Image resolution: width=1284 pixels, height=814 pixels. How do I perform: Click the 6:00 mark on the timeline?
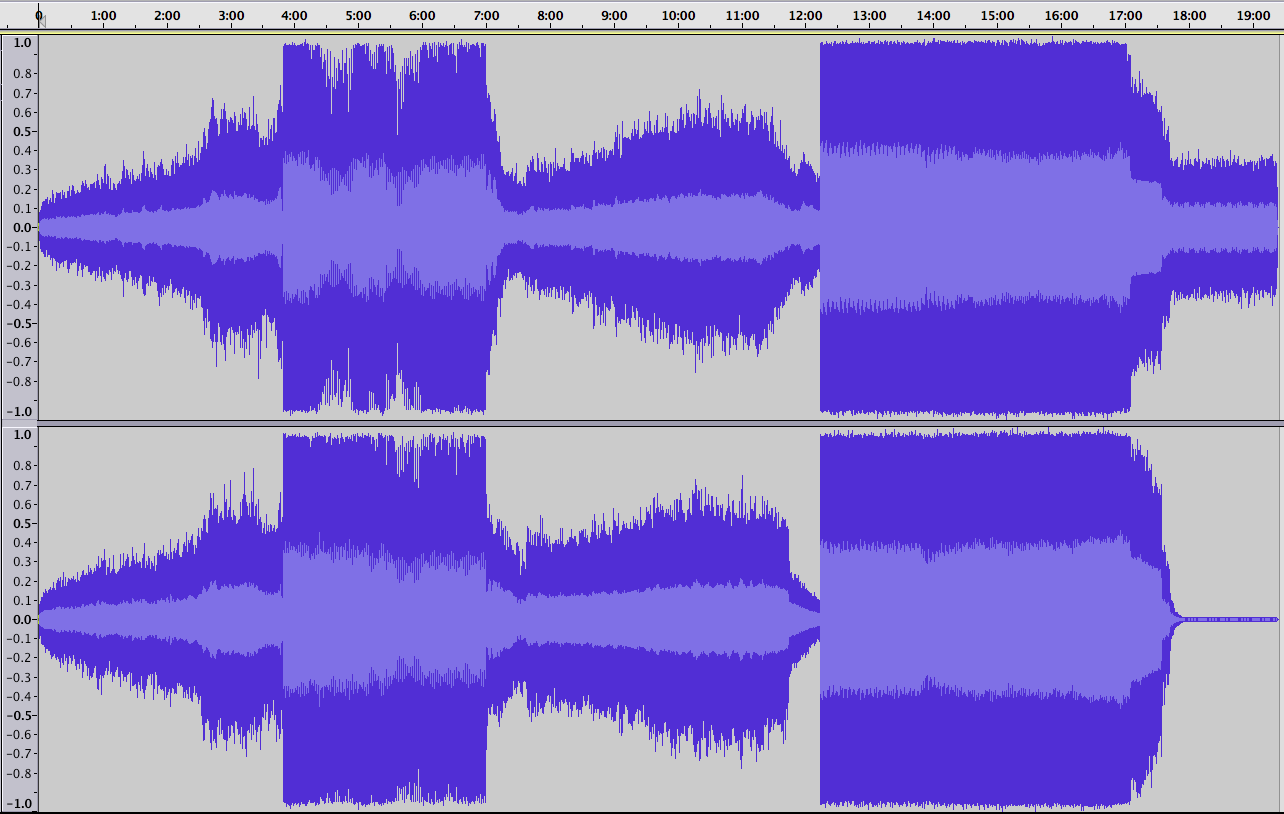click(422, 16)
